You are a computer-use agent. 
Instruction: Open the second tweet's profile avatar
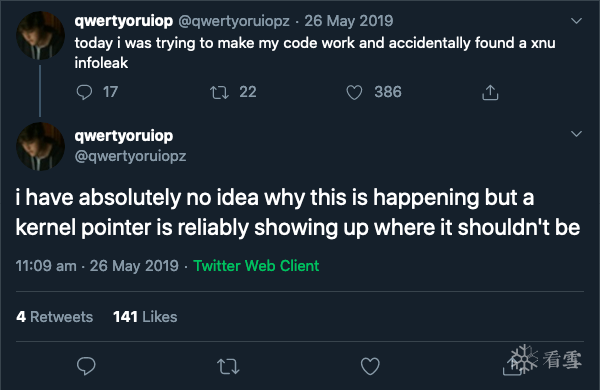[x=40, y=146]
